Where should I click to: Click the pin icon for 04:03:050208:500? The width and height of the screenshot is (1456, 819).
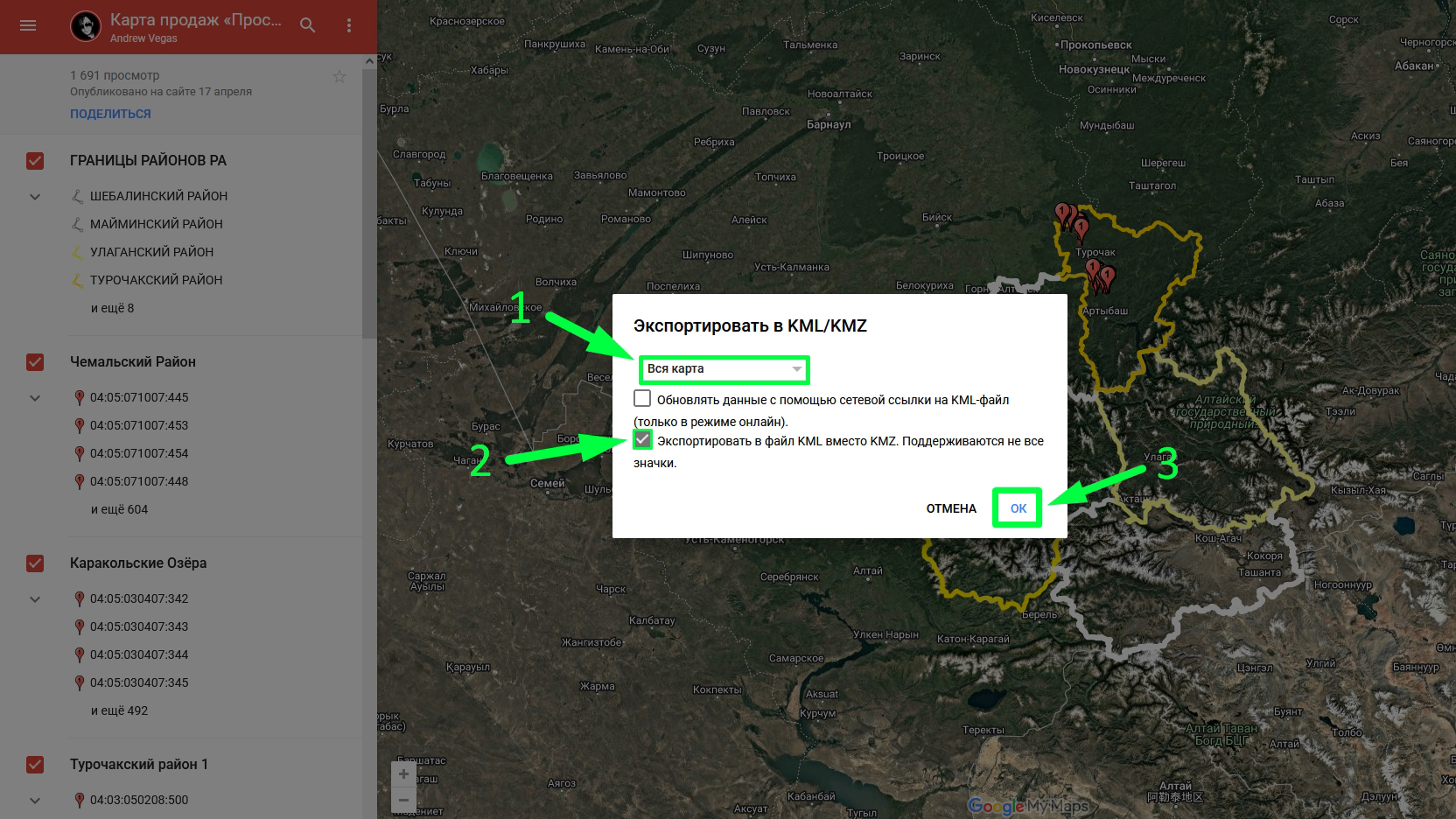pos(79,801)
